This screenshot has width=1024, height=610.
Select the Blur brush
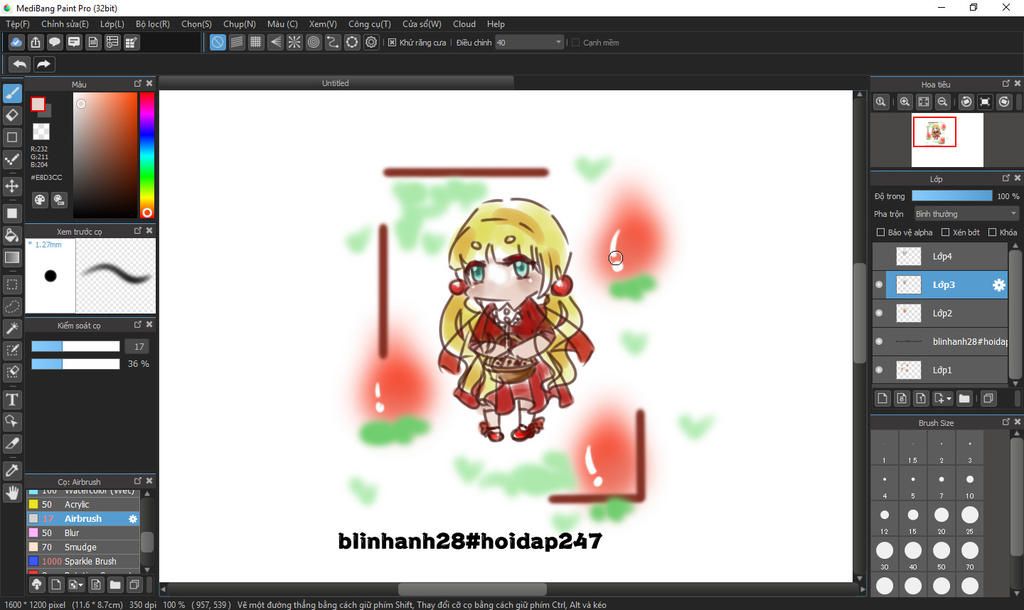tap(83, 533)
